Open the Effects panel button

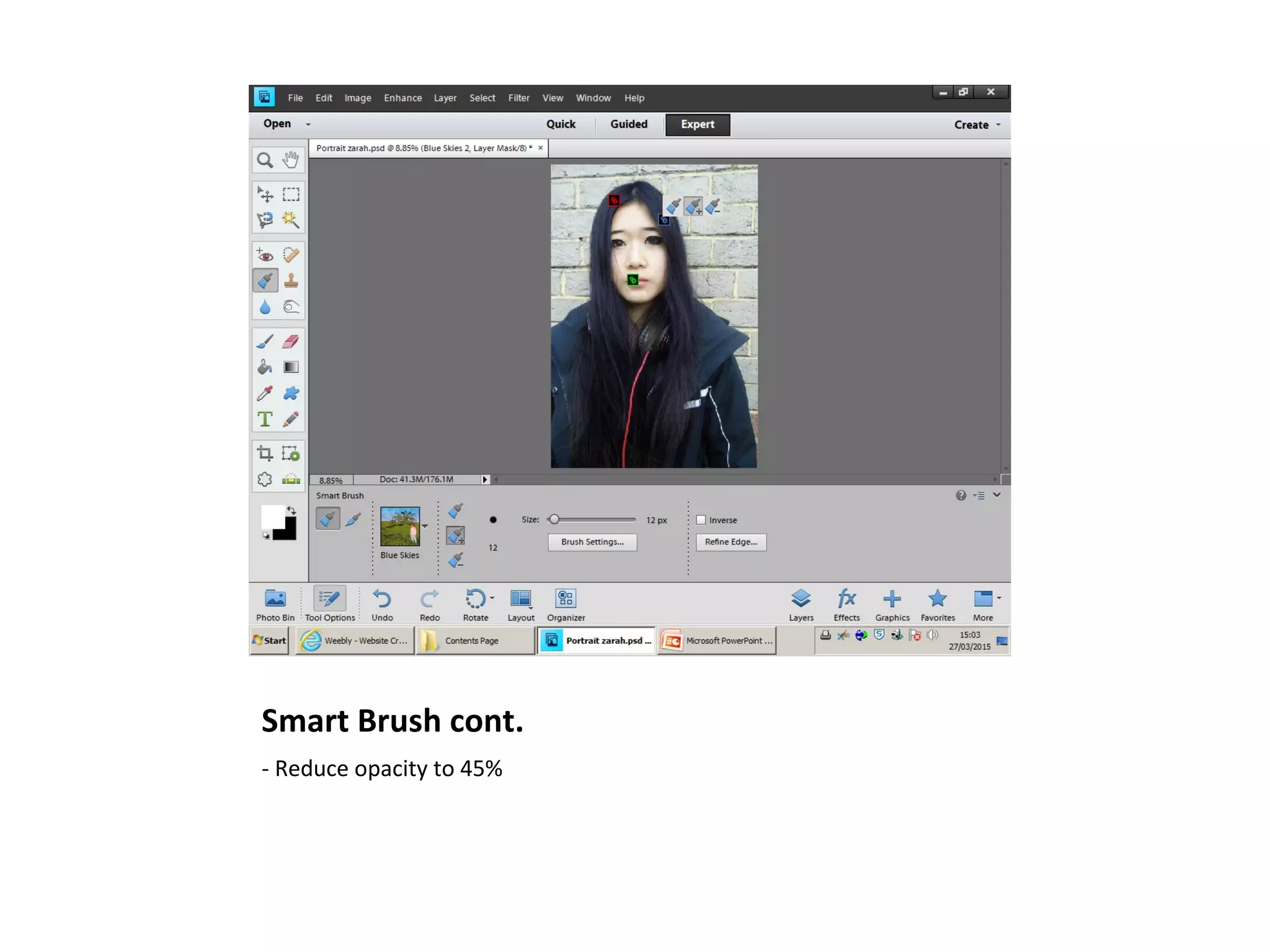tap(846, 605)
